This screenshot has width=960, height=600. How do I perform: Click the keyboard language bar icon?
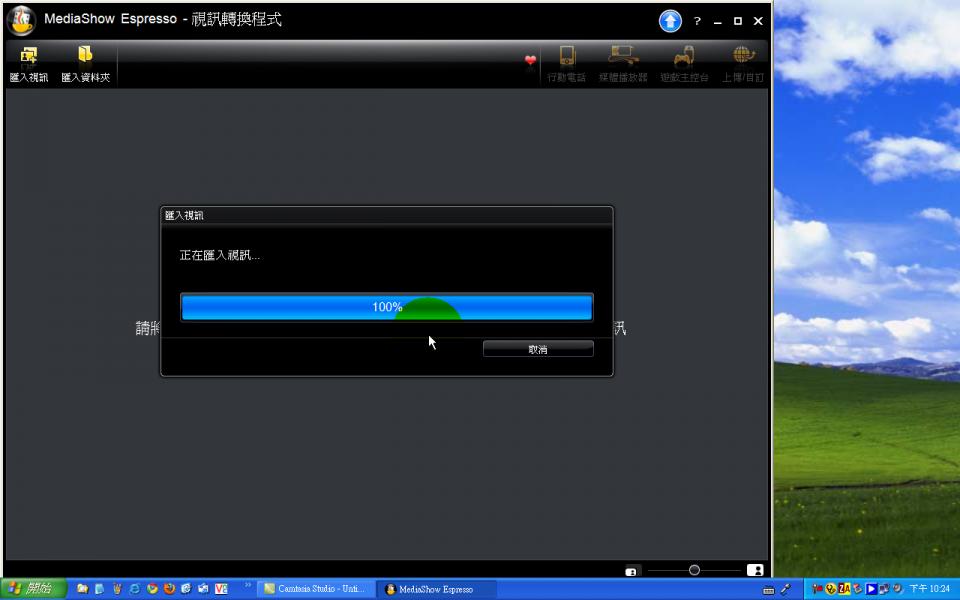[x=768, y=590]
